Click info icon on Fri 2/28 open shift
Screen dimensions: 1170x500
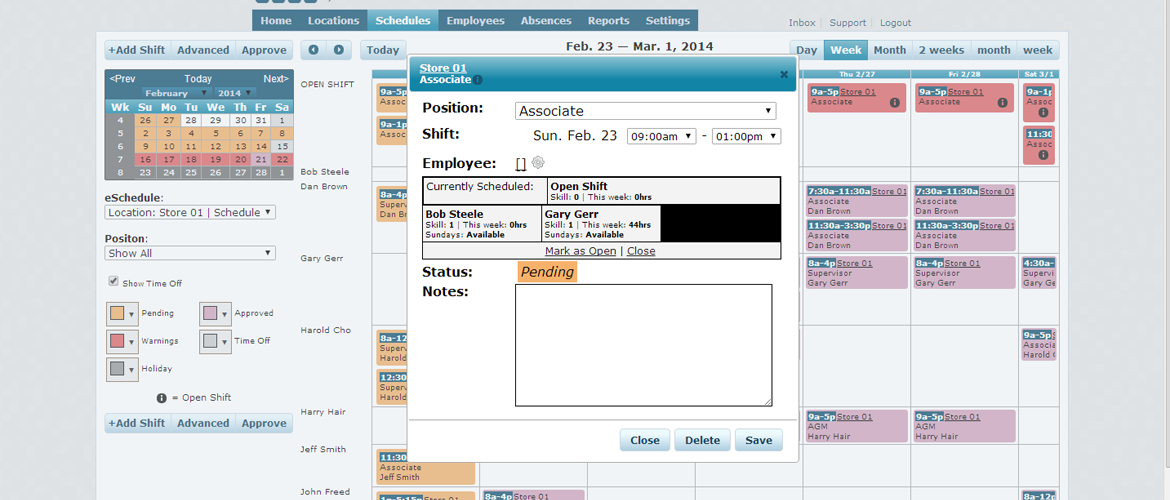click(x=1002, y=103)
